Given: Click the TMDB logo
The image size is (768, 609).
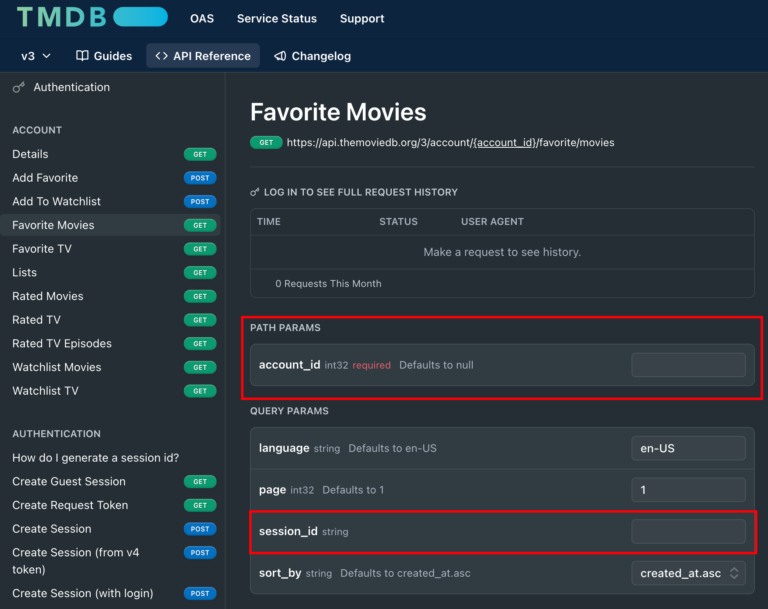Looking at the screenshot, I should coord(91,17).
